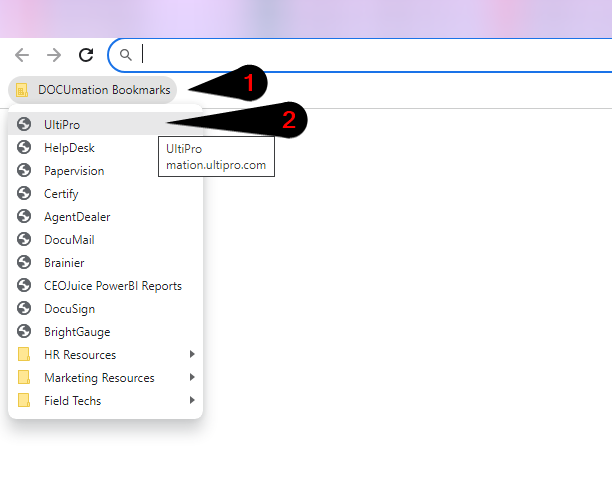Open DOCUmation Bookmarks folder
The image size is (612, 496).
pyautogui.click(x=93, y=90)
